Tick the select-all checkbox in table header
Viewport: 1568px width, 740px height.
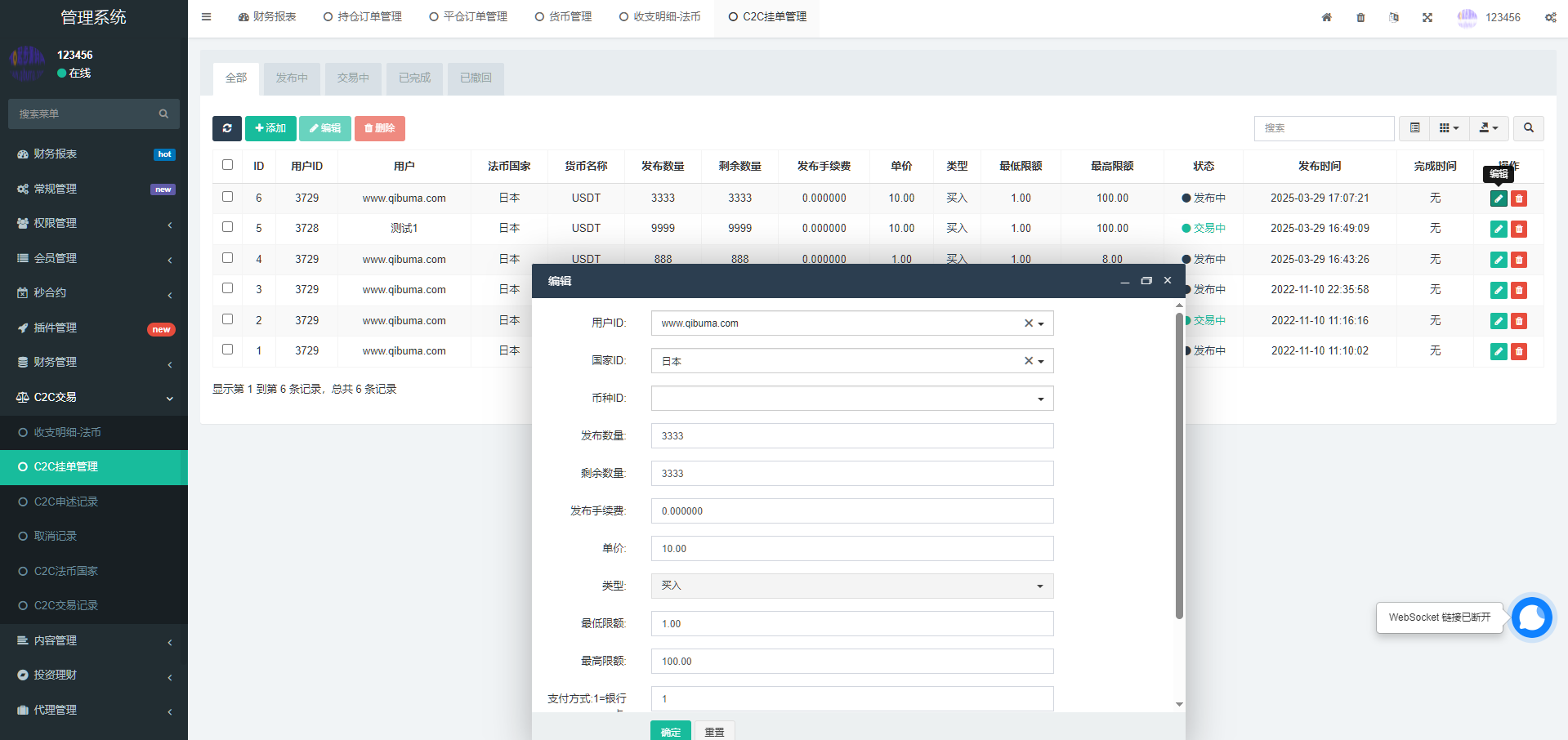[227, 165]
